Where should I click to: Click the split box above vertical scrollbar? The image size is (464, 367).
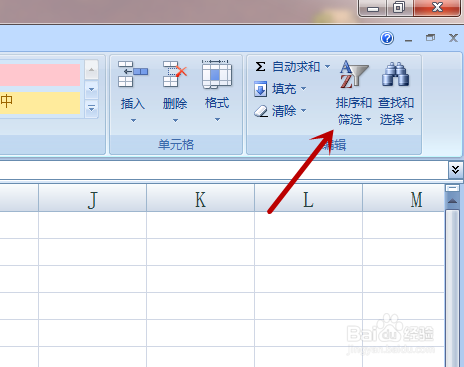tap(452, 188)
